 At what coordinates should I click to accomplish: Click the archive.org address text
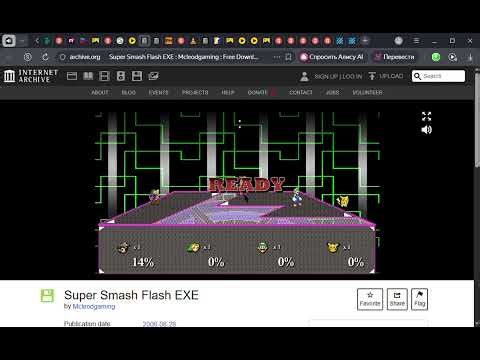coord(85,57)
